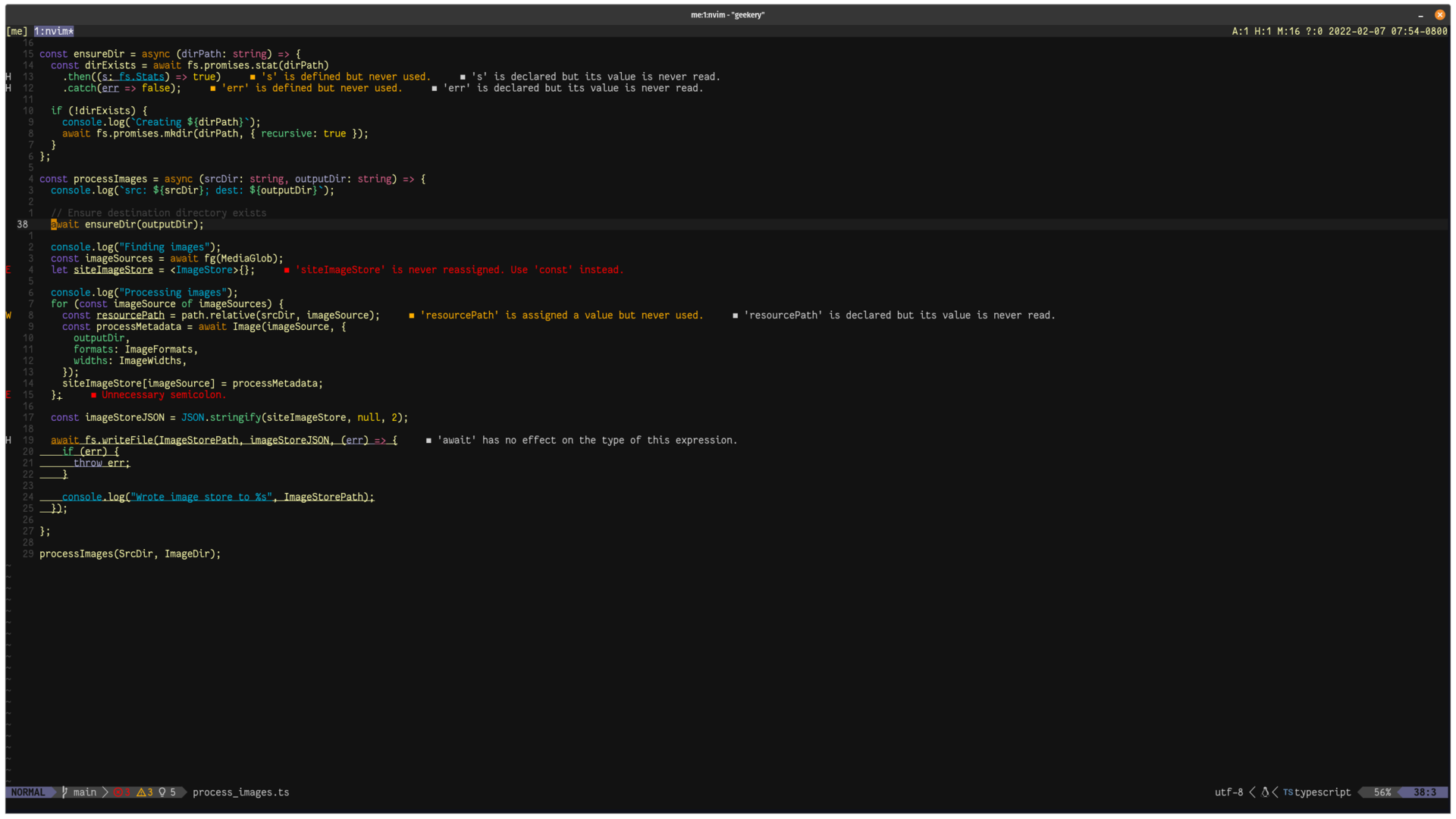1456x819 pixels.
Task: Click the tmux date and time 2022-02-07 07:54-0800
Action: coord(1388,31)
